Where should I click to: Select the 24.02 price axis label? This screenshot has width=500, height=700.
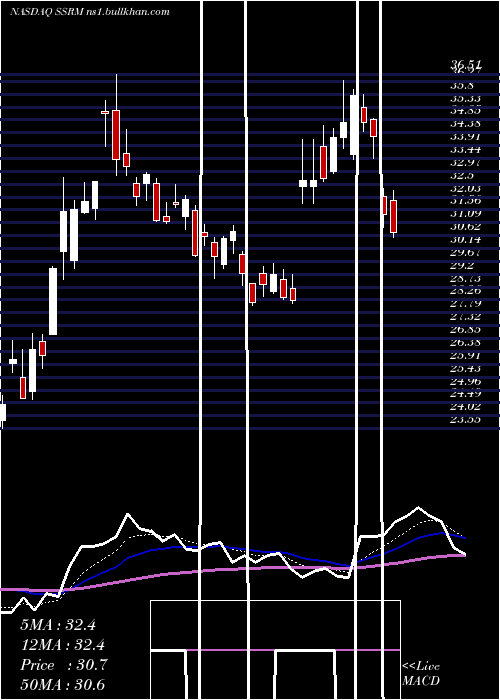pos(465,407)
